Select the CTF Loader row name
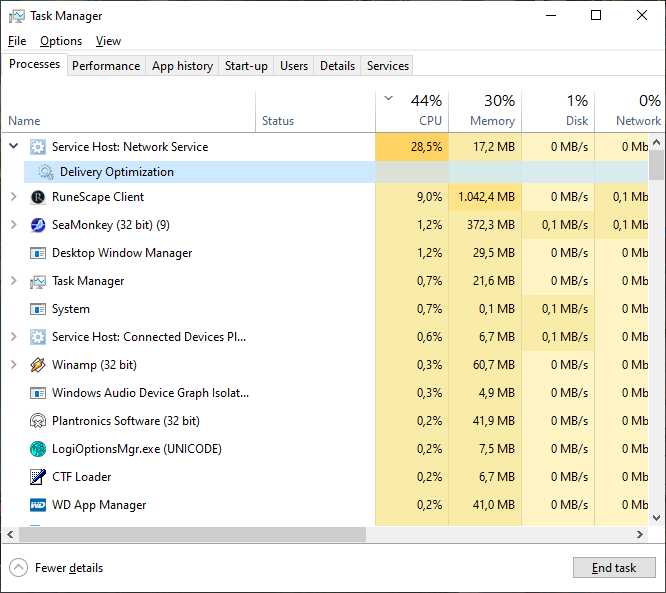Viewport: 666px width, 593px height. point(82,477)
